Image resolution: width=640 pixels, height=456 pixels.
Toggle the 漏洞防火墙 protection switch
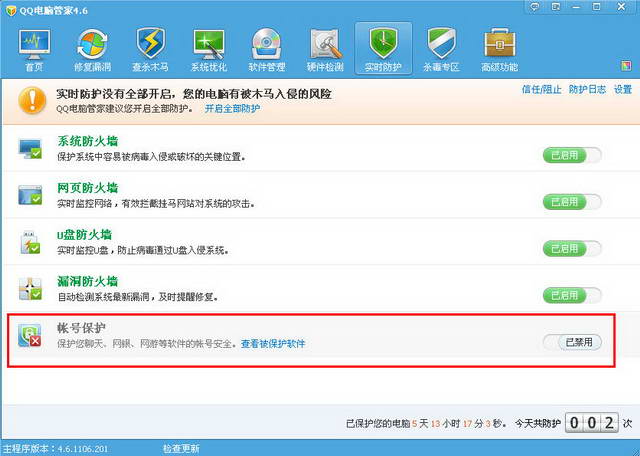[572, 295]
